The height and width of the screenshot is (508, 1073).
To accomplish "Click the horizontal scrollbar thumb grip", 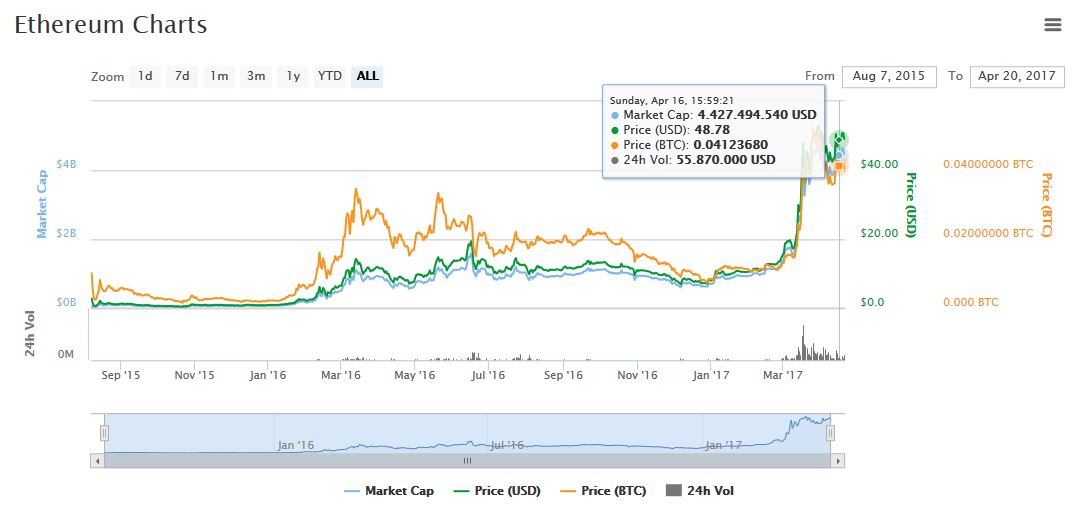I will coord(467,461).
